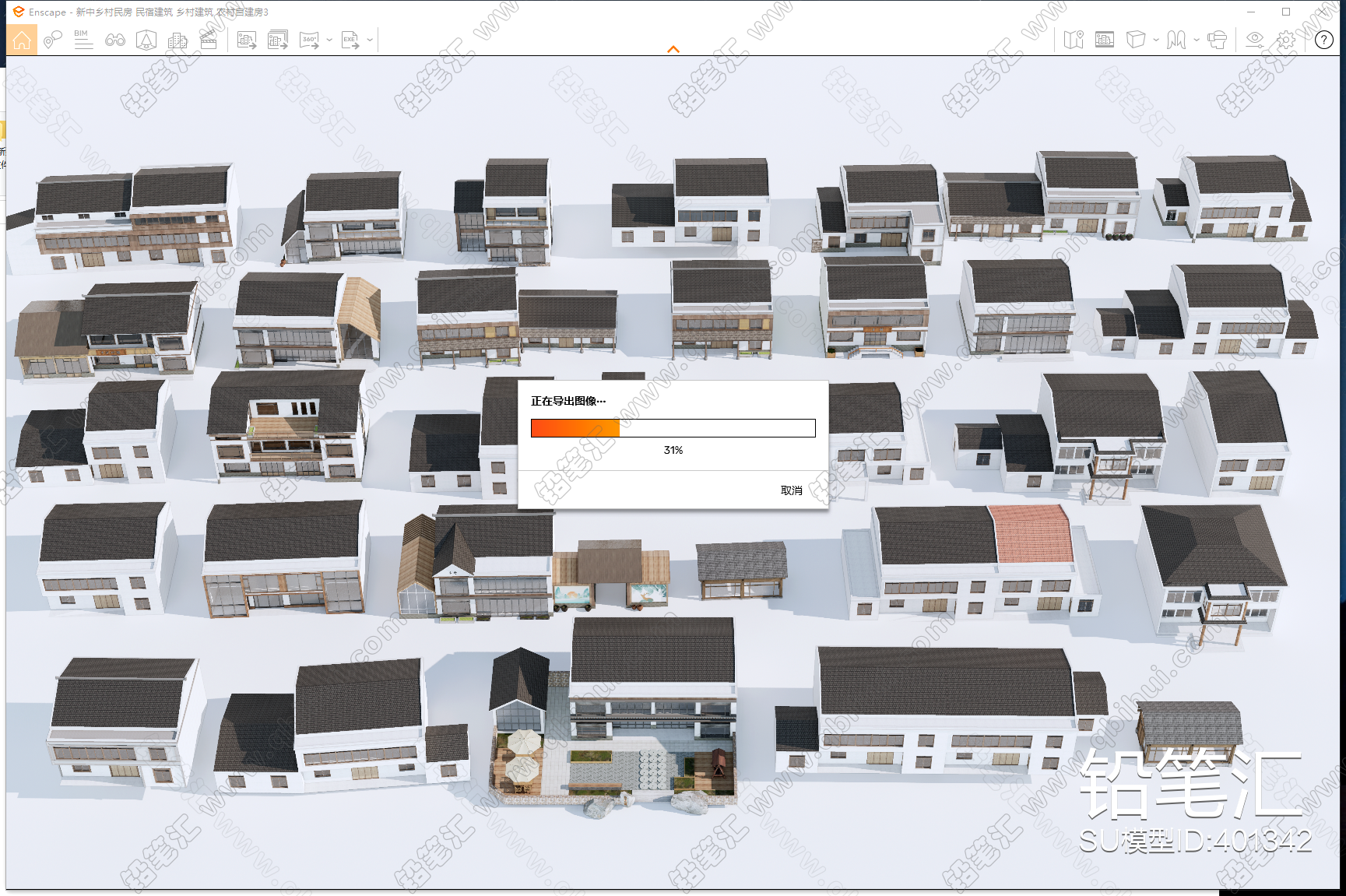This screenshot has height=896, width=1346.
Task: Expand the EXE export dropdown arrow
Action: pos(370,40)
